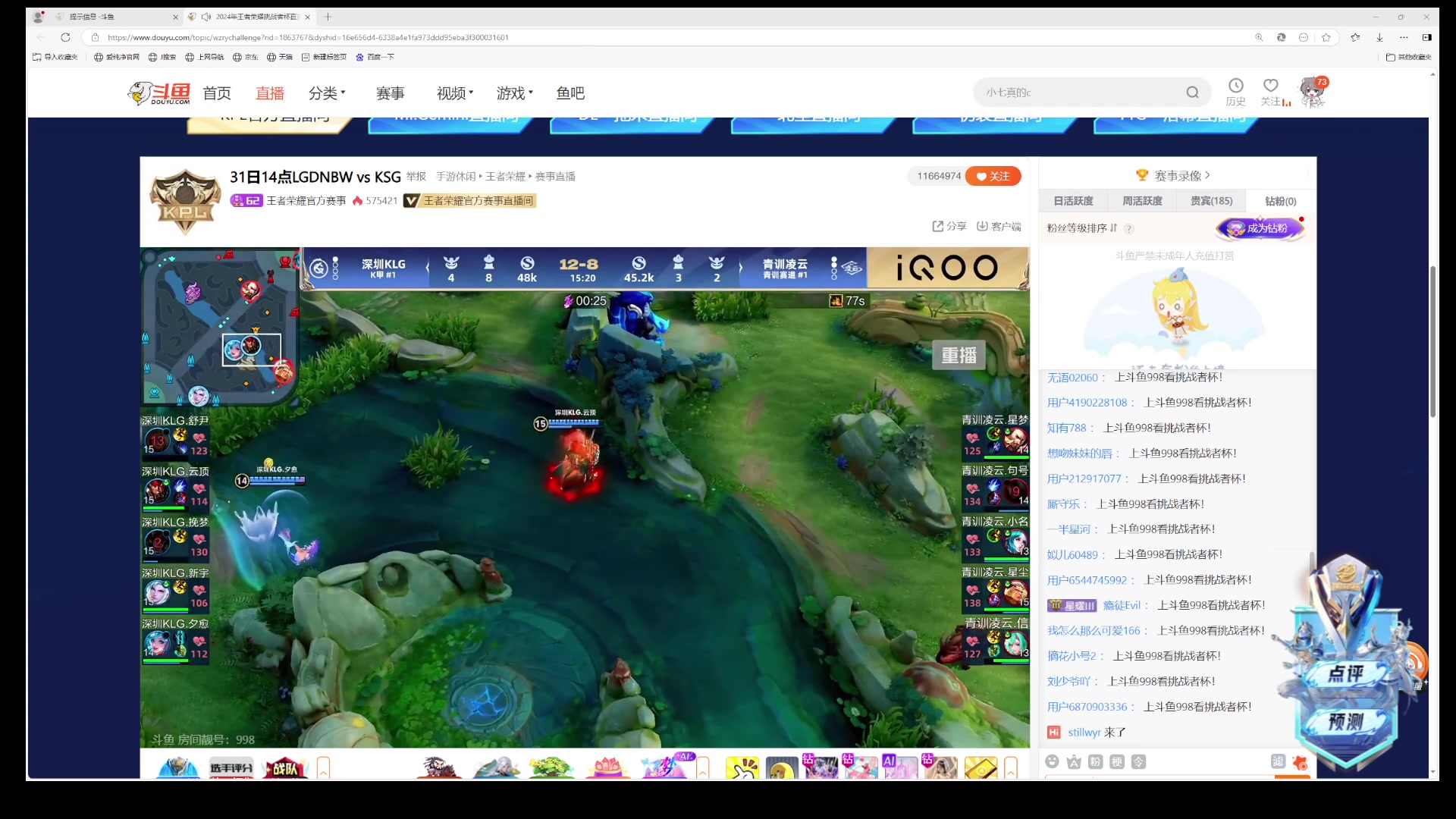Click the search magnifier icon in the search box

click(x=1192, y=93)
